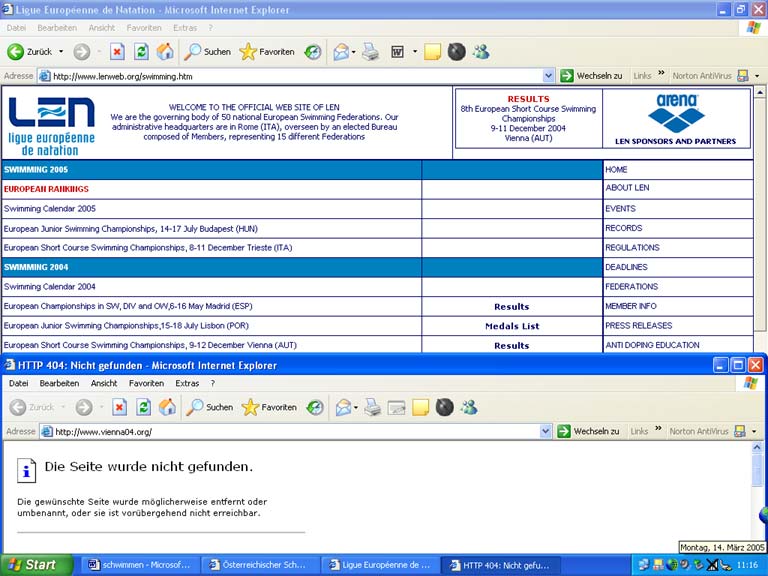Click the system tray clock
Image resolution: width=768 pixels, height=576 pixels.
tap(747, 565)
